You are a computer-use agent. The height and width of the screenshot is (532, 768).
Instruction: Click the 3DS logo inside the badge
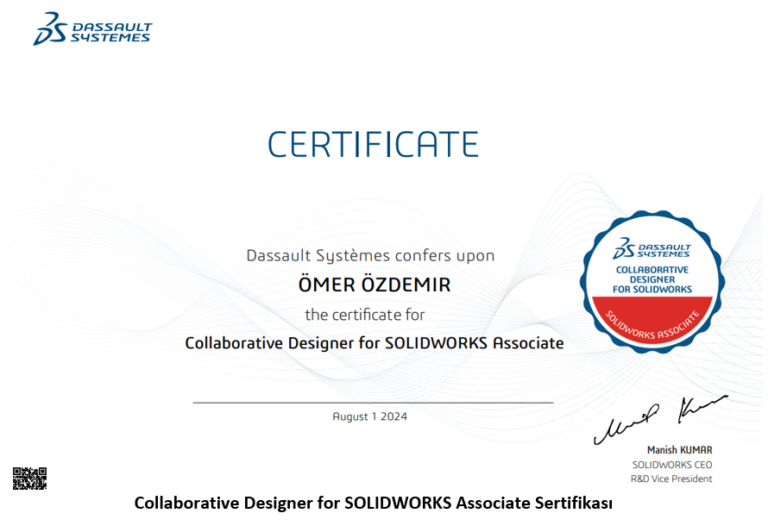[626, 248]
